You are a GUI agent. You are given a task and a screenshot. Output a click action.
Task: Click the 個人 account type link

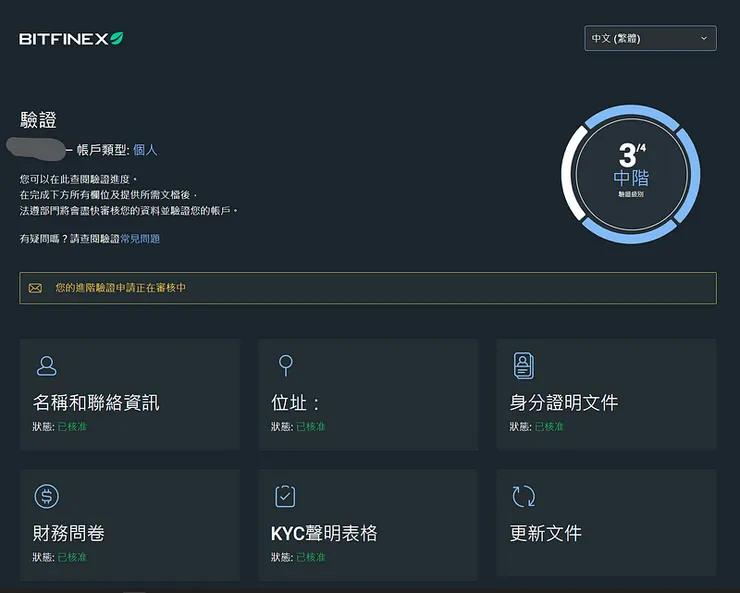(x=145, y=150)
